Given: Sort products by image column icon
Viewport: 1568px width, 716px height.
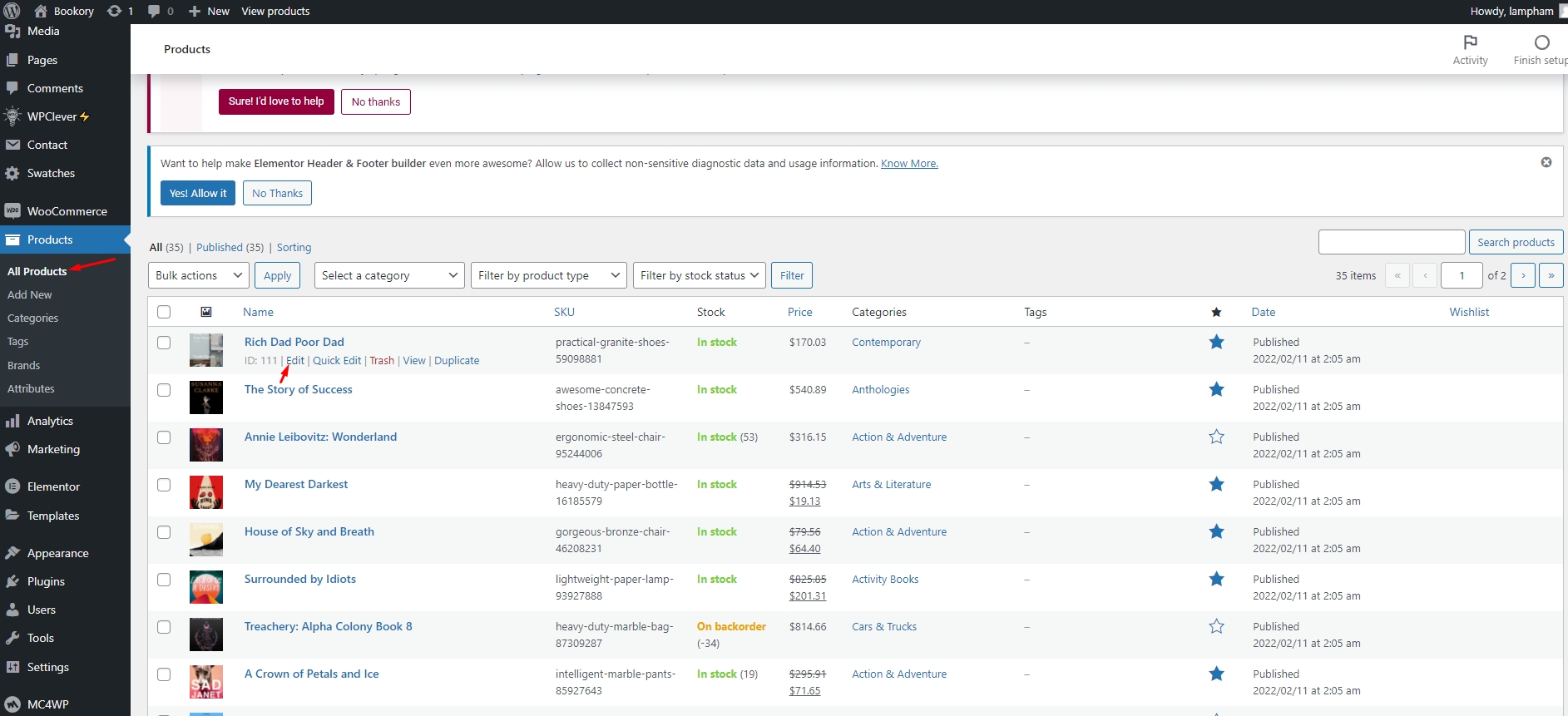Looking at the screenshot, I should click(x=206, y=312).
